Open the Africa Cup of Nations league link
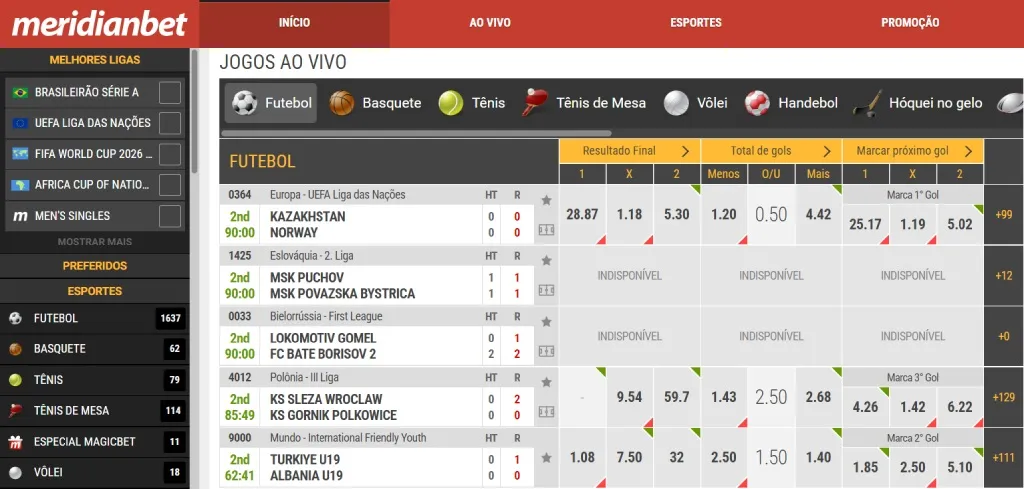This screenshot has width=1024, height=489. [x=93, y=185]
